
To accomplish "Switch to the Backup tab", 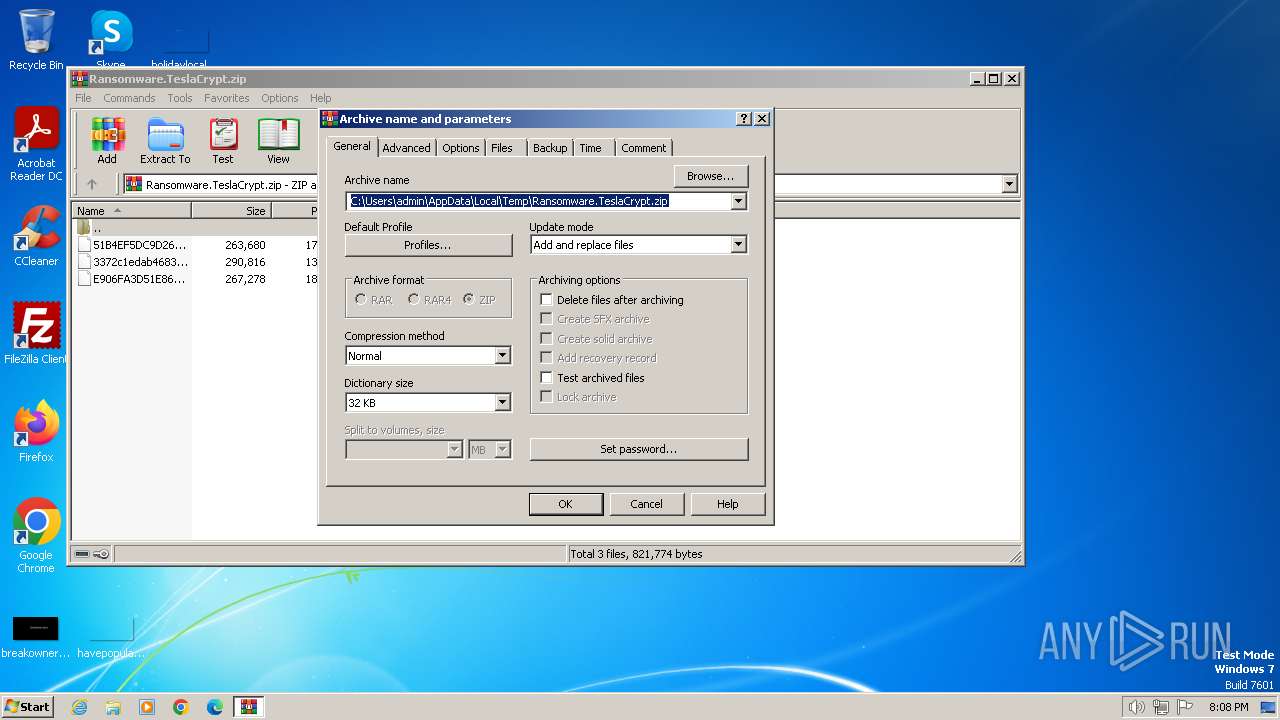I will click(550, 148).
